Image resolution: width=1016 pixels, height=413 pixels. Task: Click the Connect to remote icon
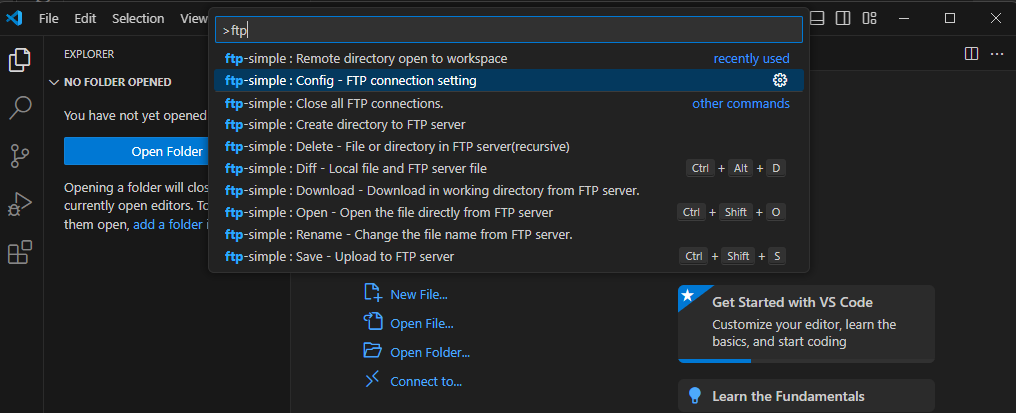pyautogui.click(x=373, y=381)
